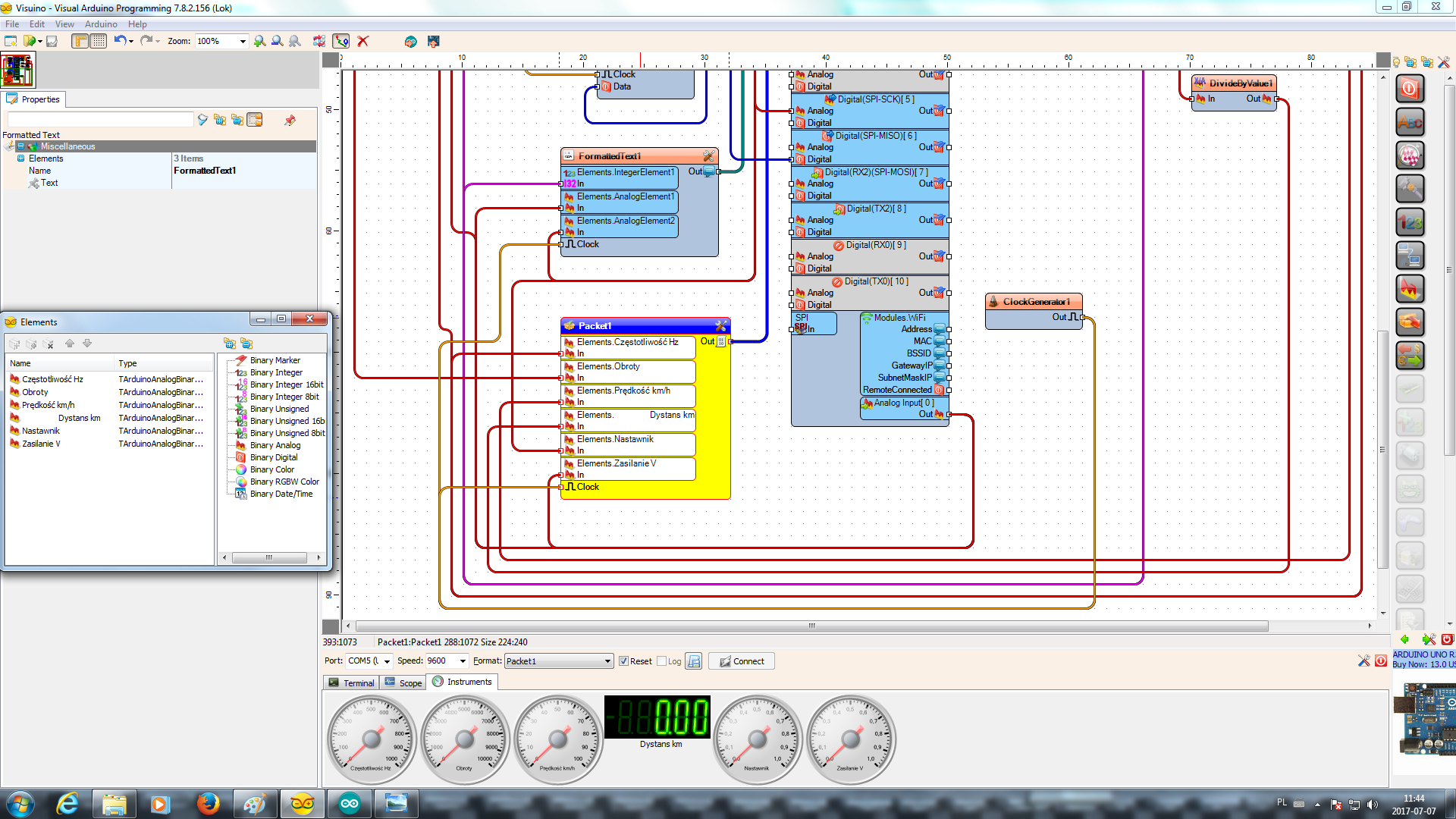This screenshot has height=819, width=1456.
Task: Select the FormattedText1 name value
Action: 205,171
